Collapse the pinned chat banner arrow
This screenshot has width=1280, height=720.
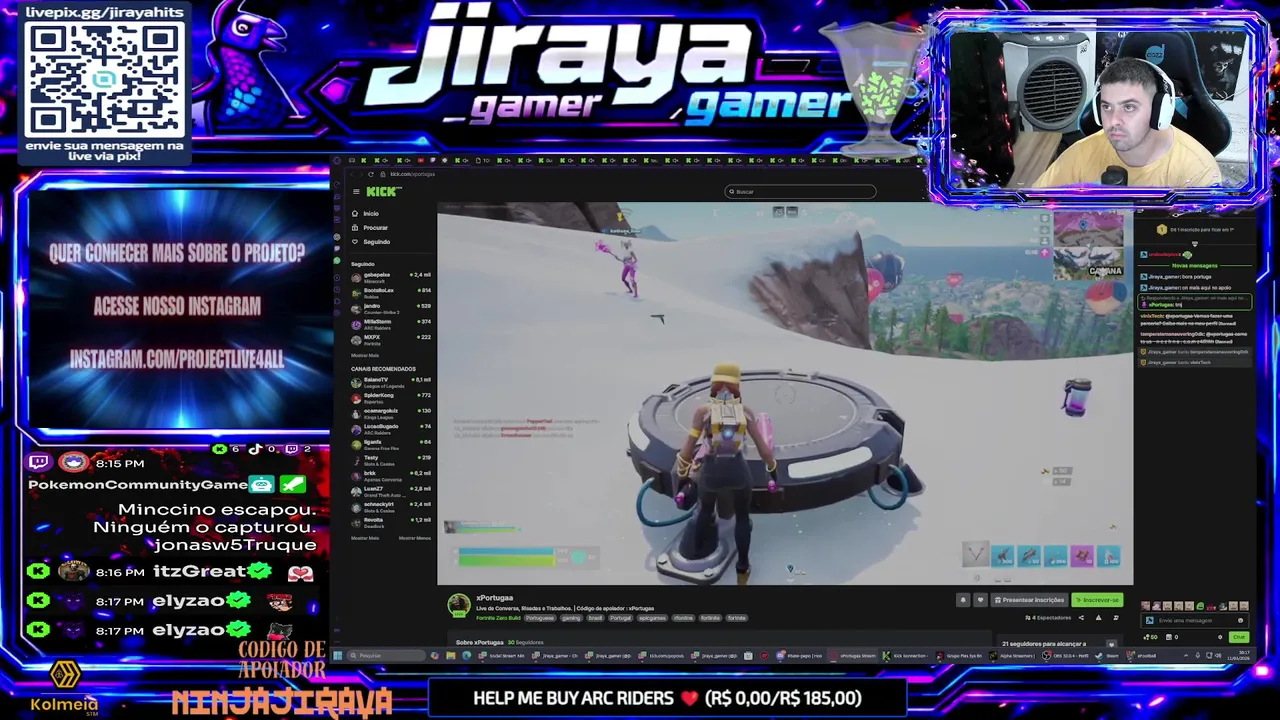click(1195, 243)
